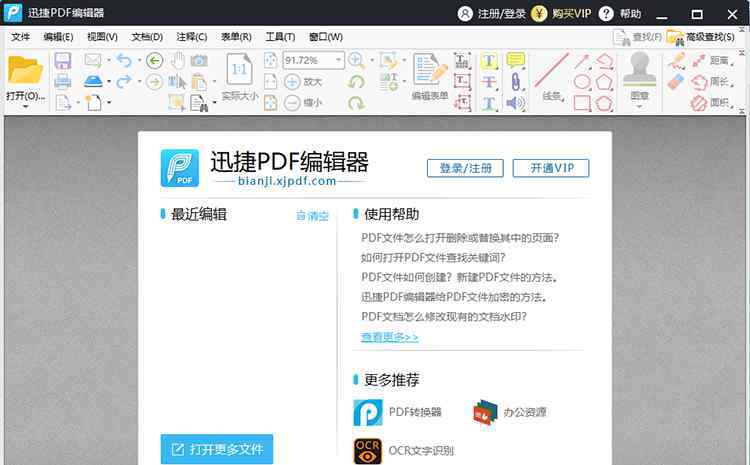Open the Comment (注释(C)) menu

(x=192, y=37)
